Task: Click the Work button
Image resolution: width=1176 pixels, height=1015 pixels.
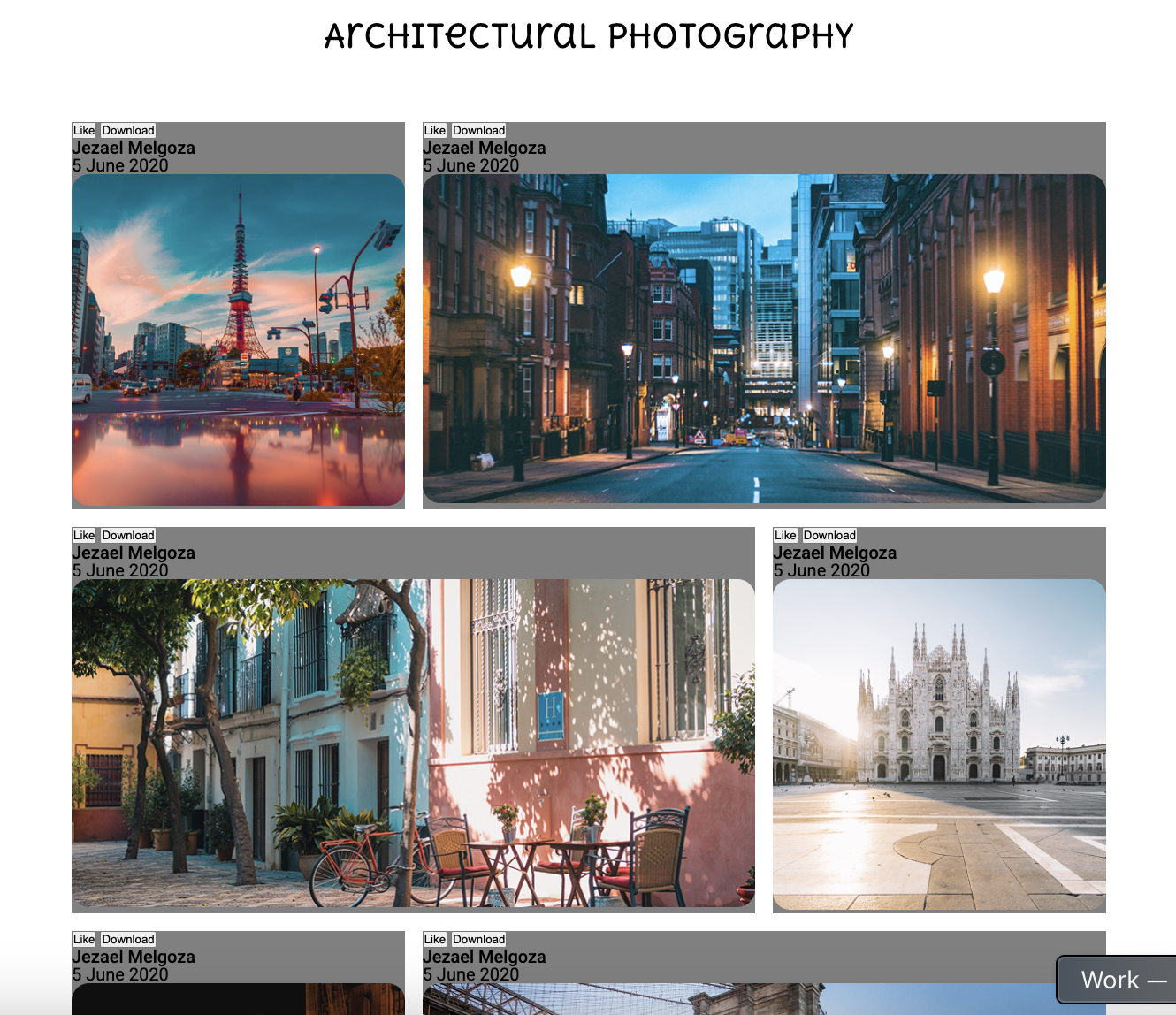Action: coord(1118,980)
